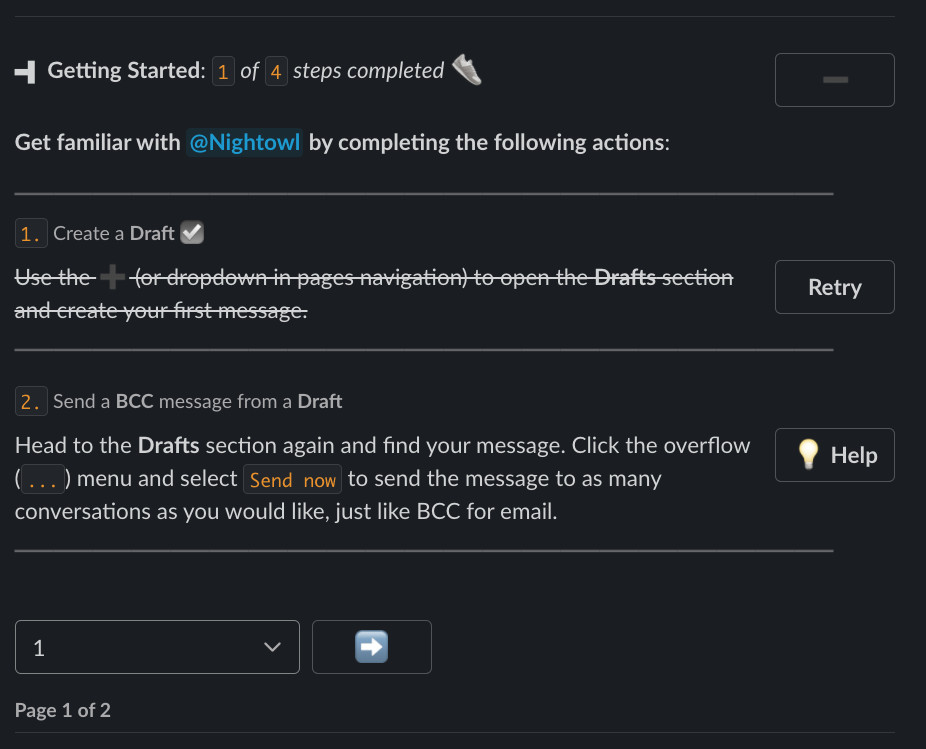Click the plus icon in step one
The height and width of the screenshot is (749, 926).
(x=112, y=277)
